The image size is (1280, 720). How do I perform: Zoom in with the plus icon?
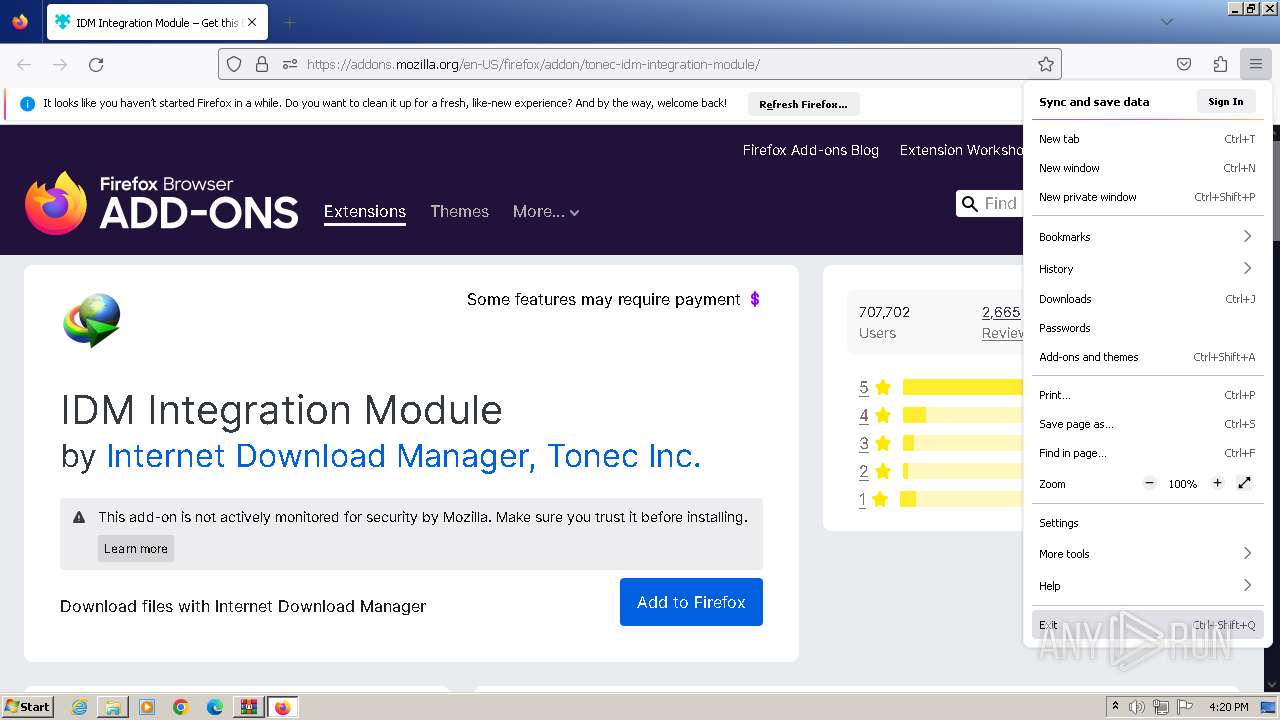point(1217,483)
